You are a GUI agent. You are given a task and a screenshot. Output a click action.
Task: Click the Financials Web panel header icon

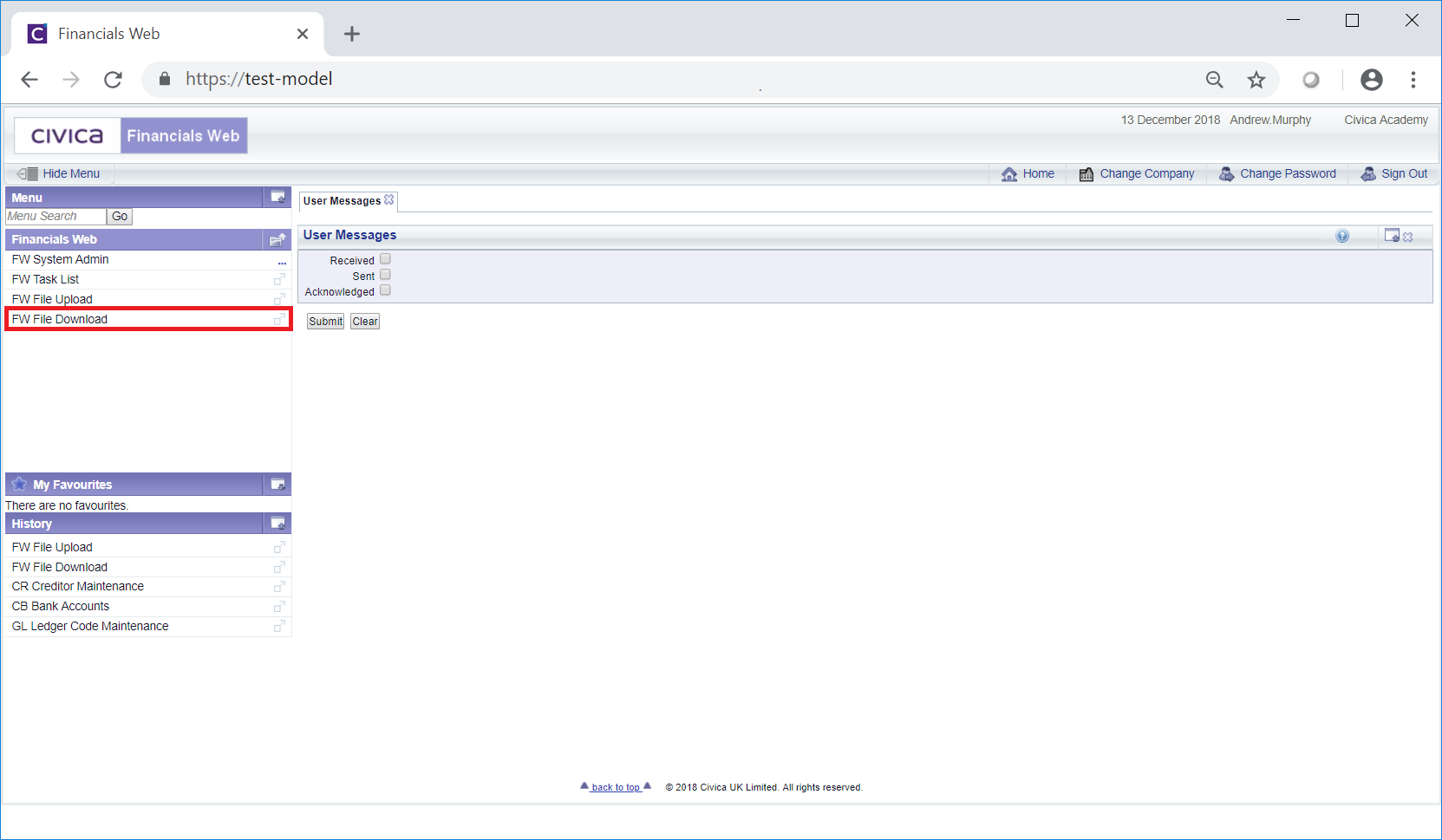click(x=277, y=240)
